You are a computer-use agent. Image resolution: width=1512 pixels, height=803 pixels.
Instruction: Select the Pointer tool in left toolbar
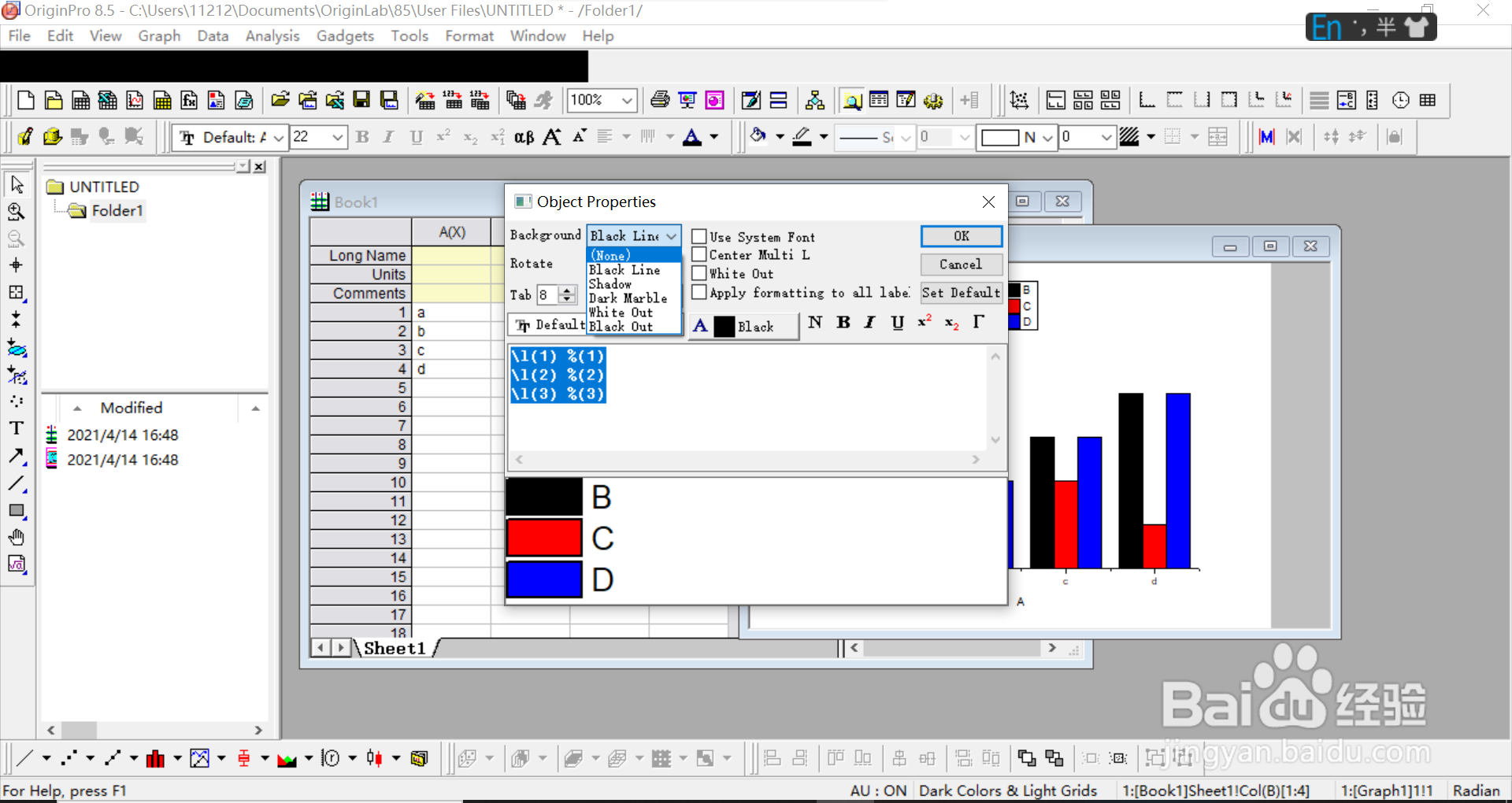17,184
